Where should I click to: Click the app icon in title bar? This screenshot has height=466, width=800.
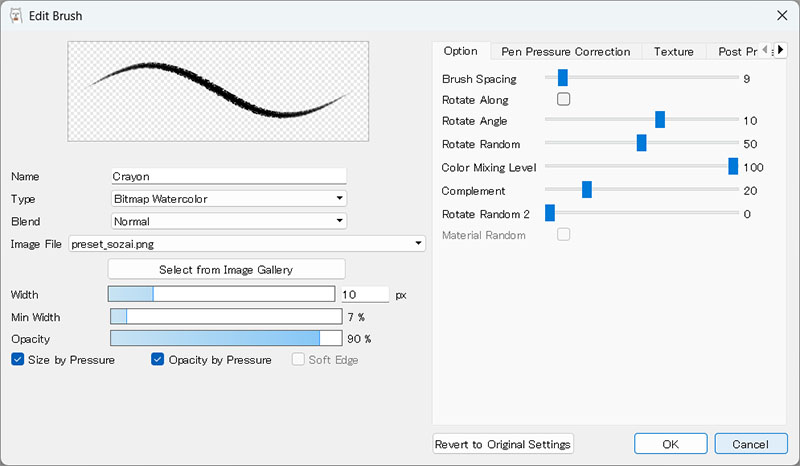pos(15,15)
